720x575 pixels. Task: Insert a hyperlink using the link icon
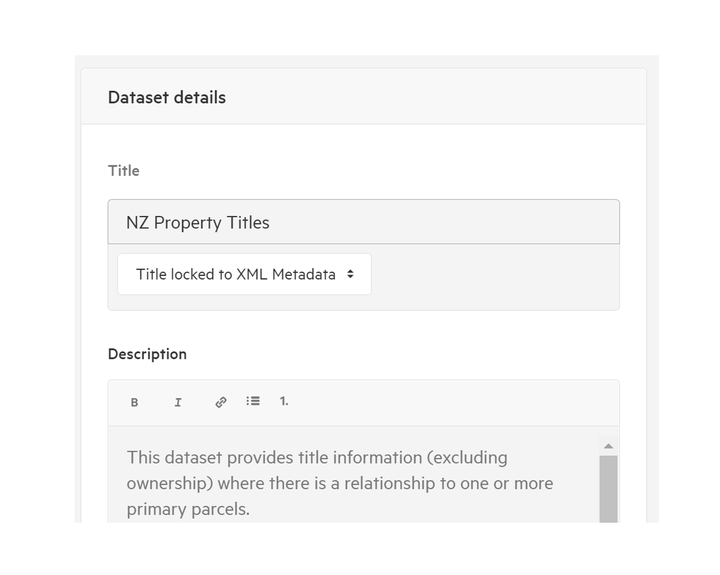[221, 402]
